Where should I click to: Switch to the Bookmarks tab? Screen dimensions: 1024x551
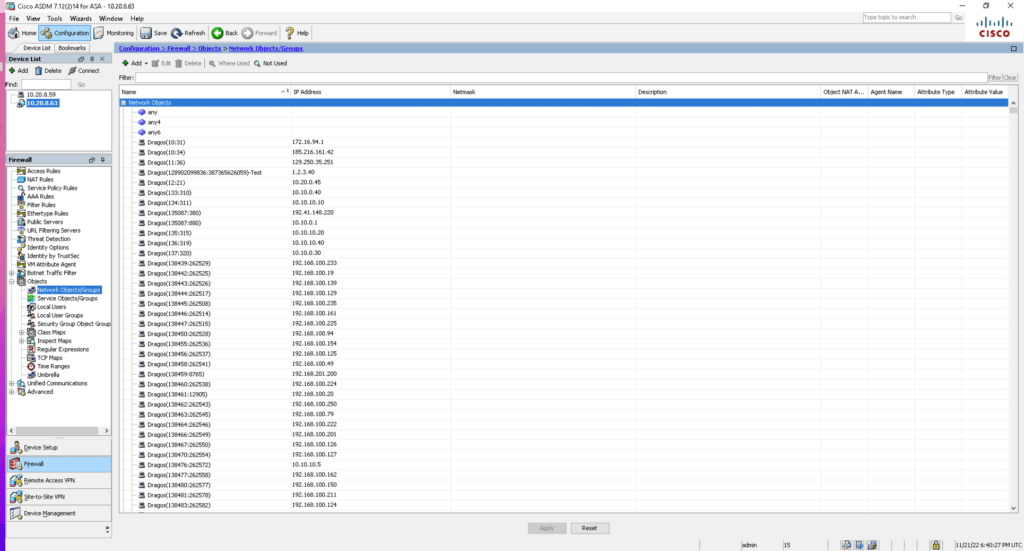[x=72, y=48]
